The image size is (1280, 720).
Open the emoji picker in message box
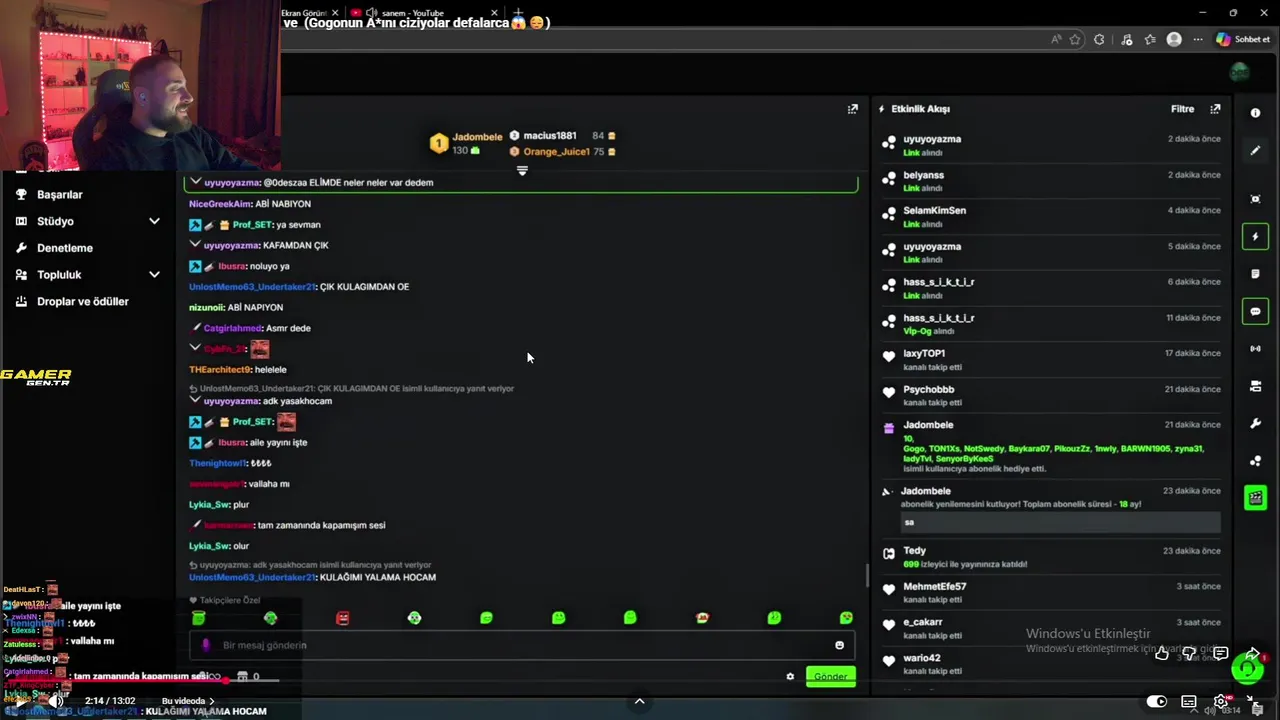[839, 645]
